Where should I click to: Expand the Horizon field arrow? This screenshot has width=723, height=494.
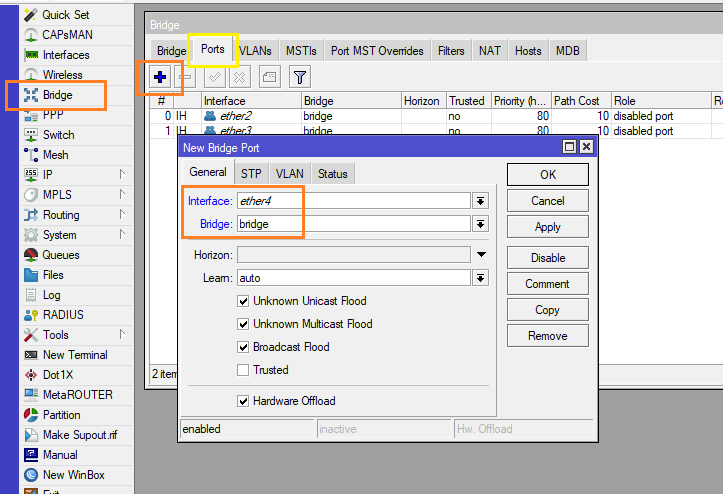tap(481, 255)
